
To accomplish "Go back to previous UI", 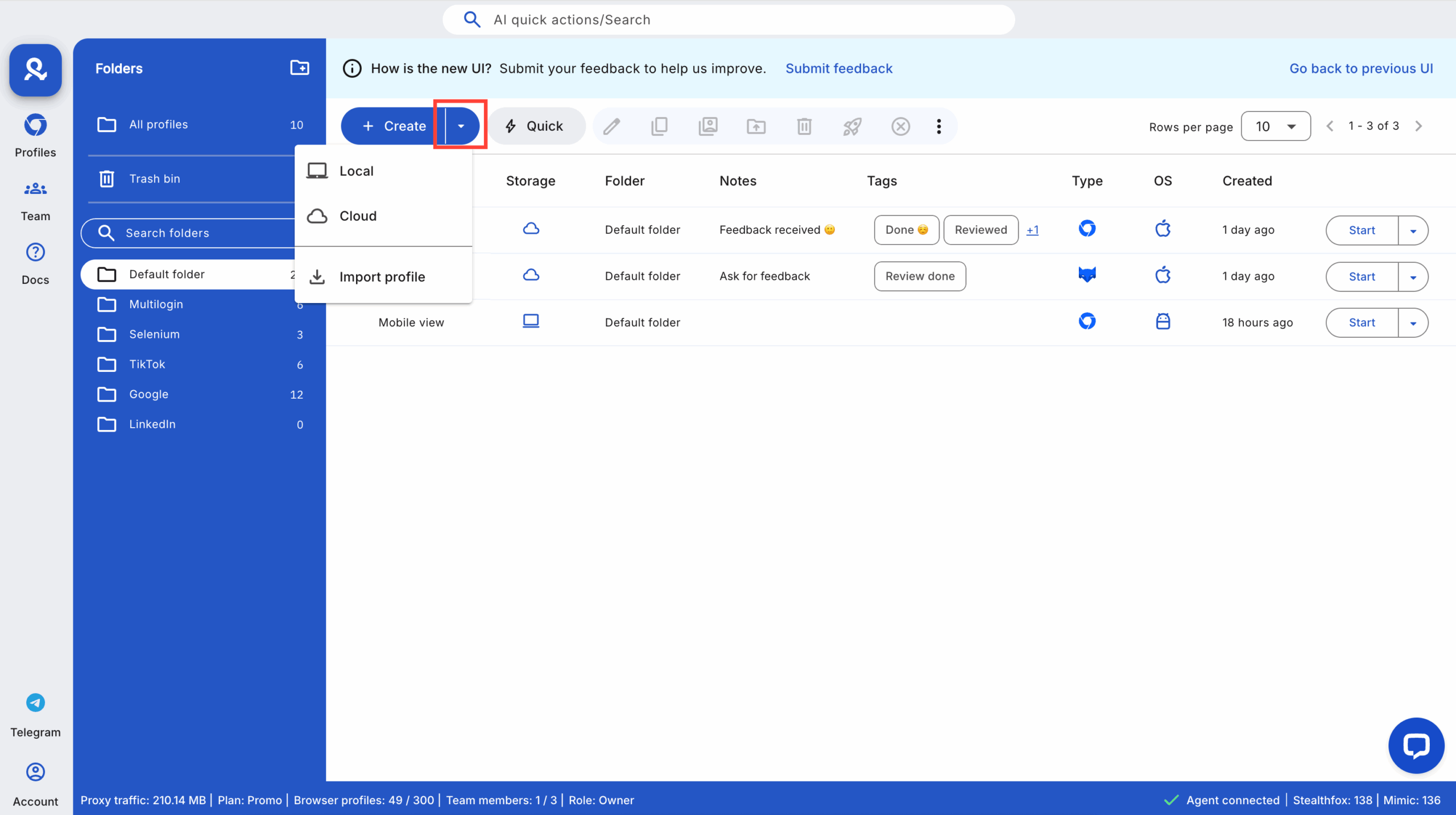I will [1361, 68].
